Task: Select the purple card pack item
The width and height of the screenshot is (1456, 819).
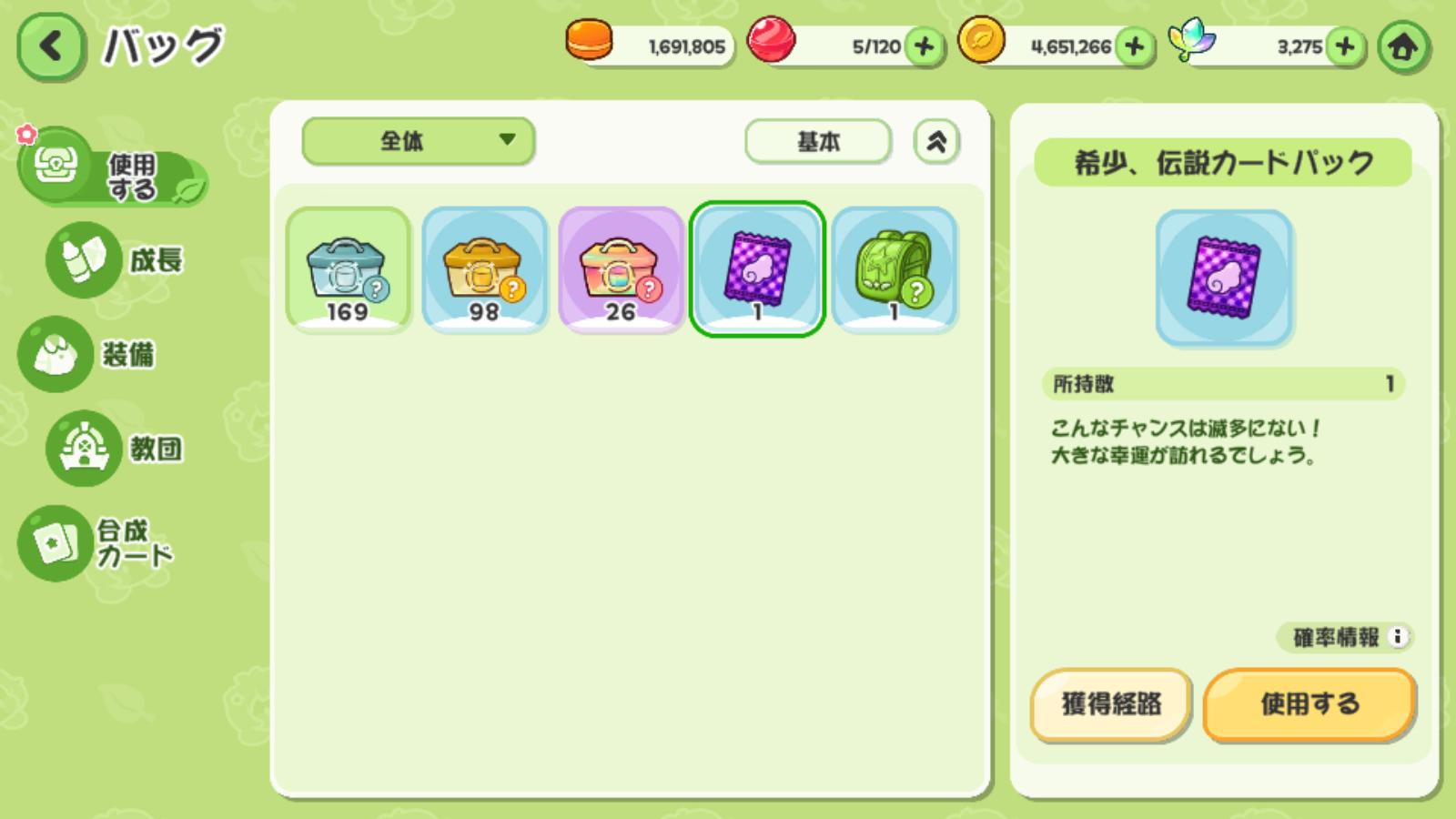Action: (x=757, y=269)
